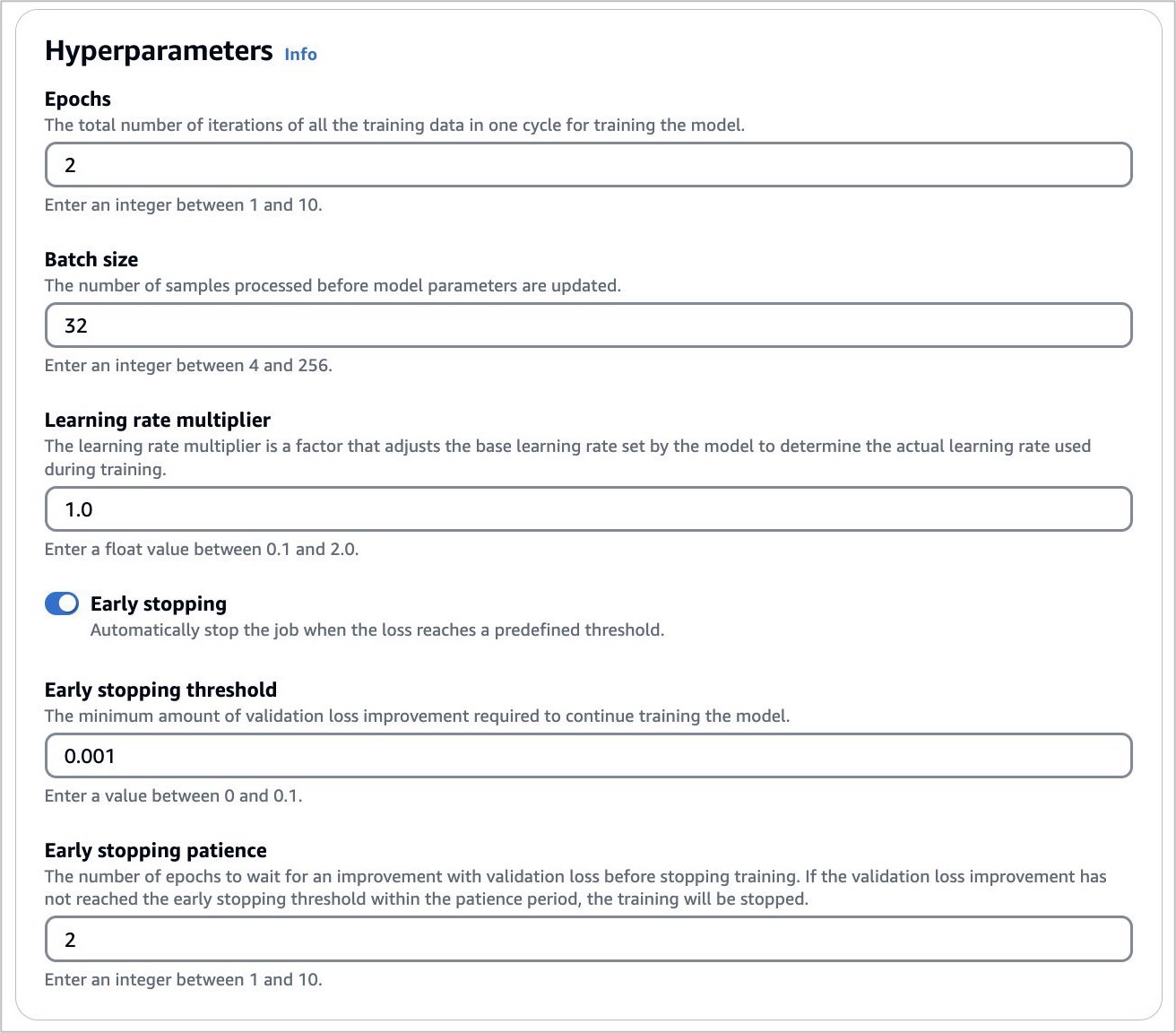Open the Info link beside Hyperparameters

[300, 55]
